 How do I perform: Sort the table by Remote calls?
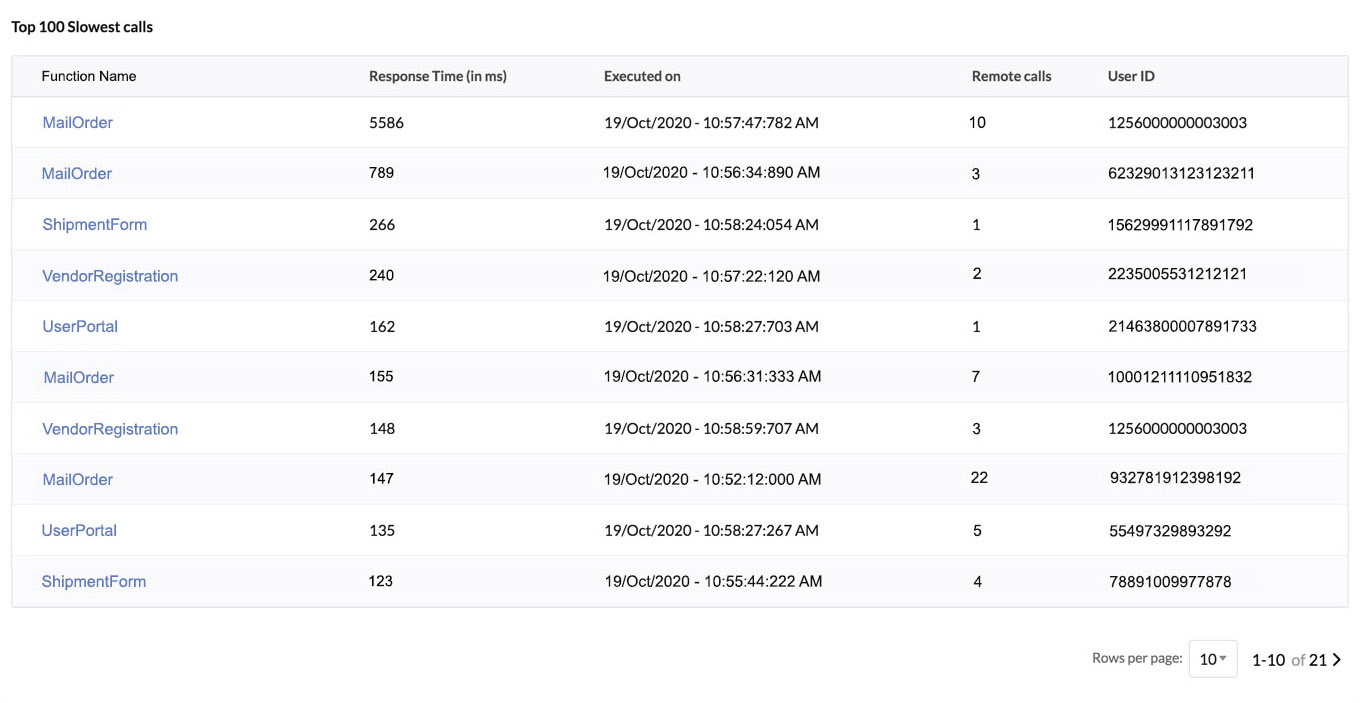tap(1011, 76)
